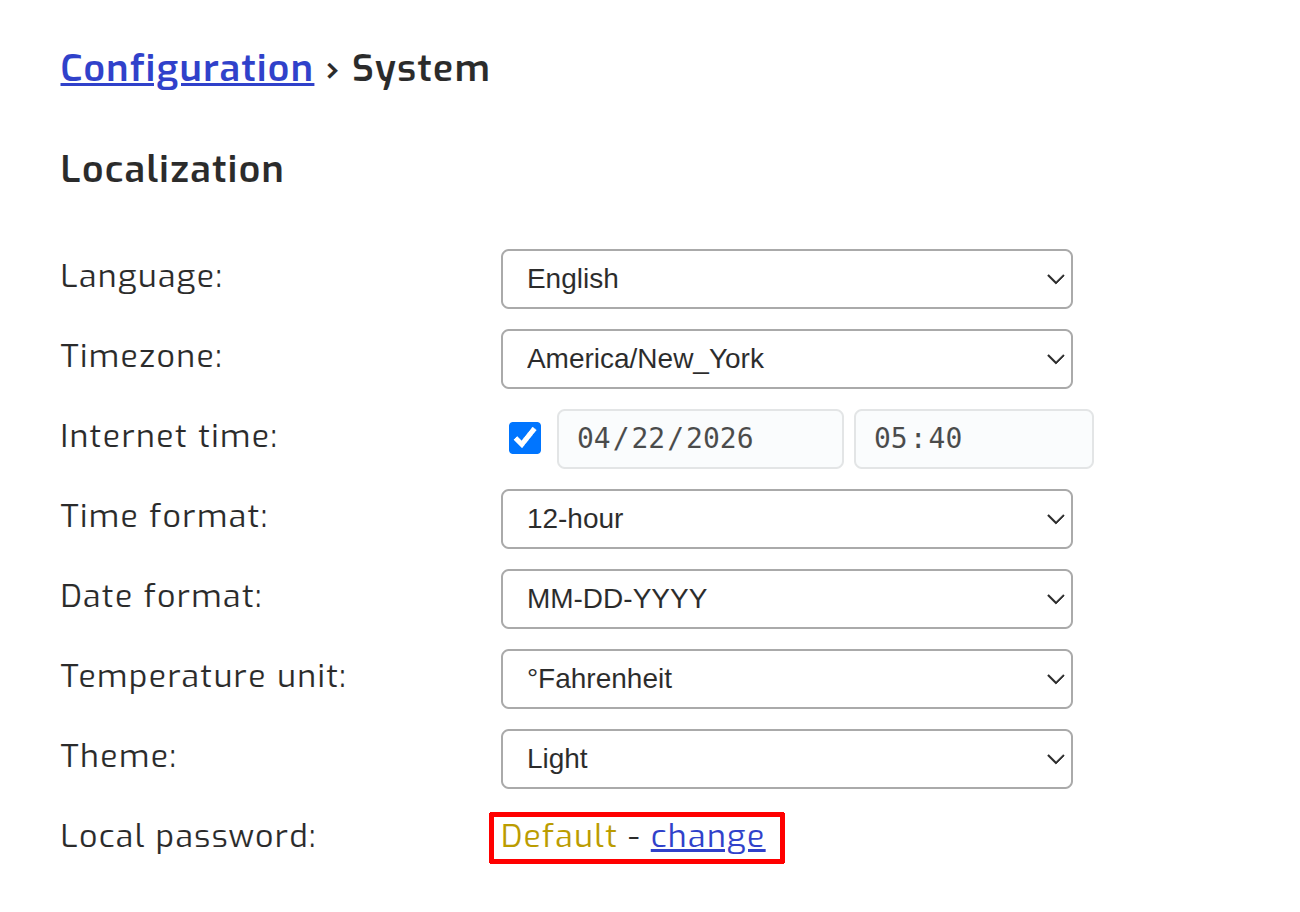Viewport: 1300px width, 912px height.
Task: Click the date field showing 04/22/2026
Action: [x=700, y=438]
